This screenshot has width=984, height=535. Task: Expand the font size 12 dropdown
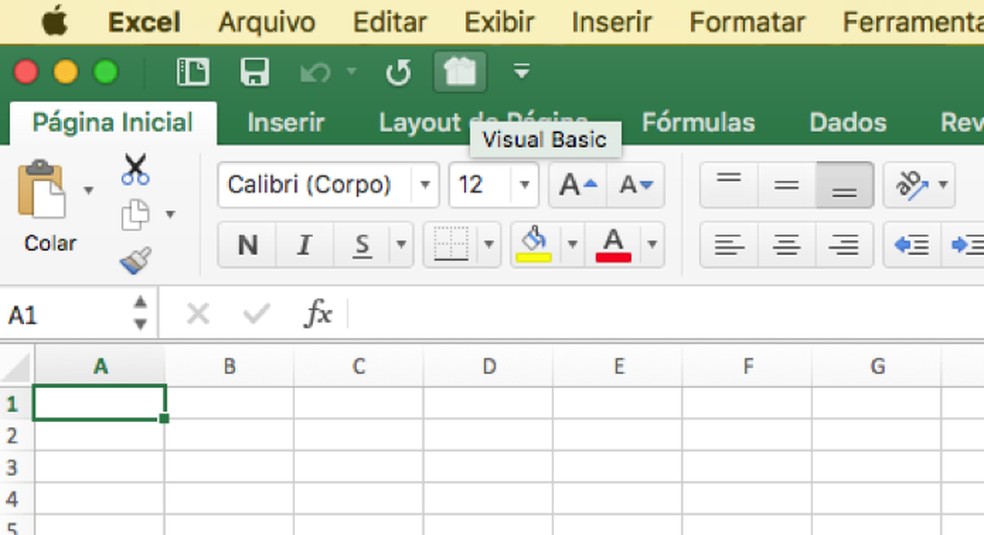point(524,185)
